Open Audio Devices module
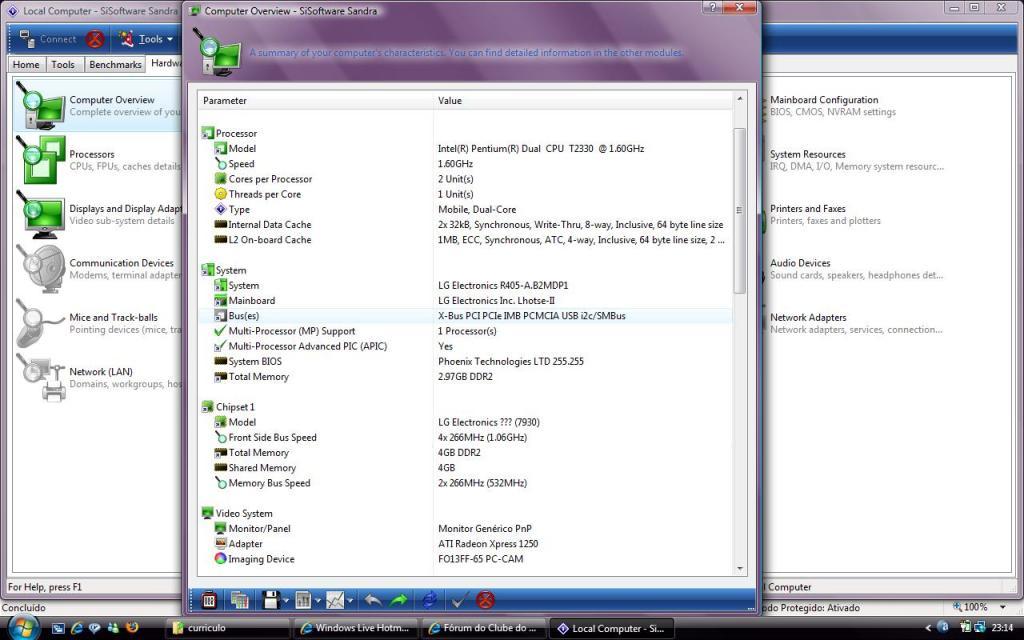Screen dimensions: 1024x640 856,268
